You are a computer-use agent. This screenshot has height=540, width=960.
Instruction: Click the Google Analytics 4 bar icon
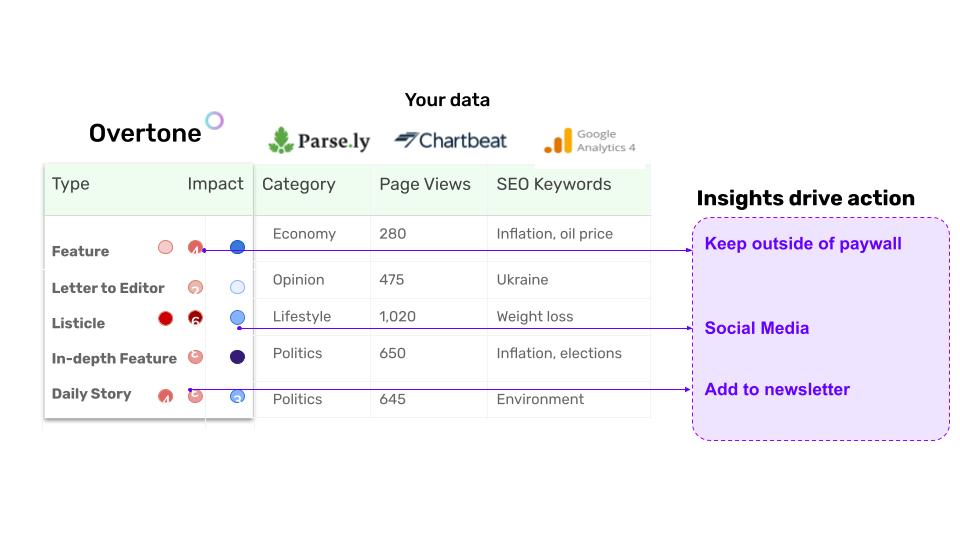pos(558,141)
